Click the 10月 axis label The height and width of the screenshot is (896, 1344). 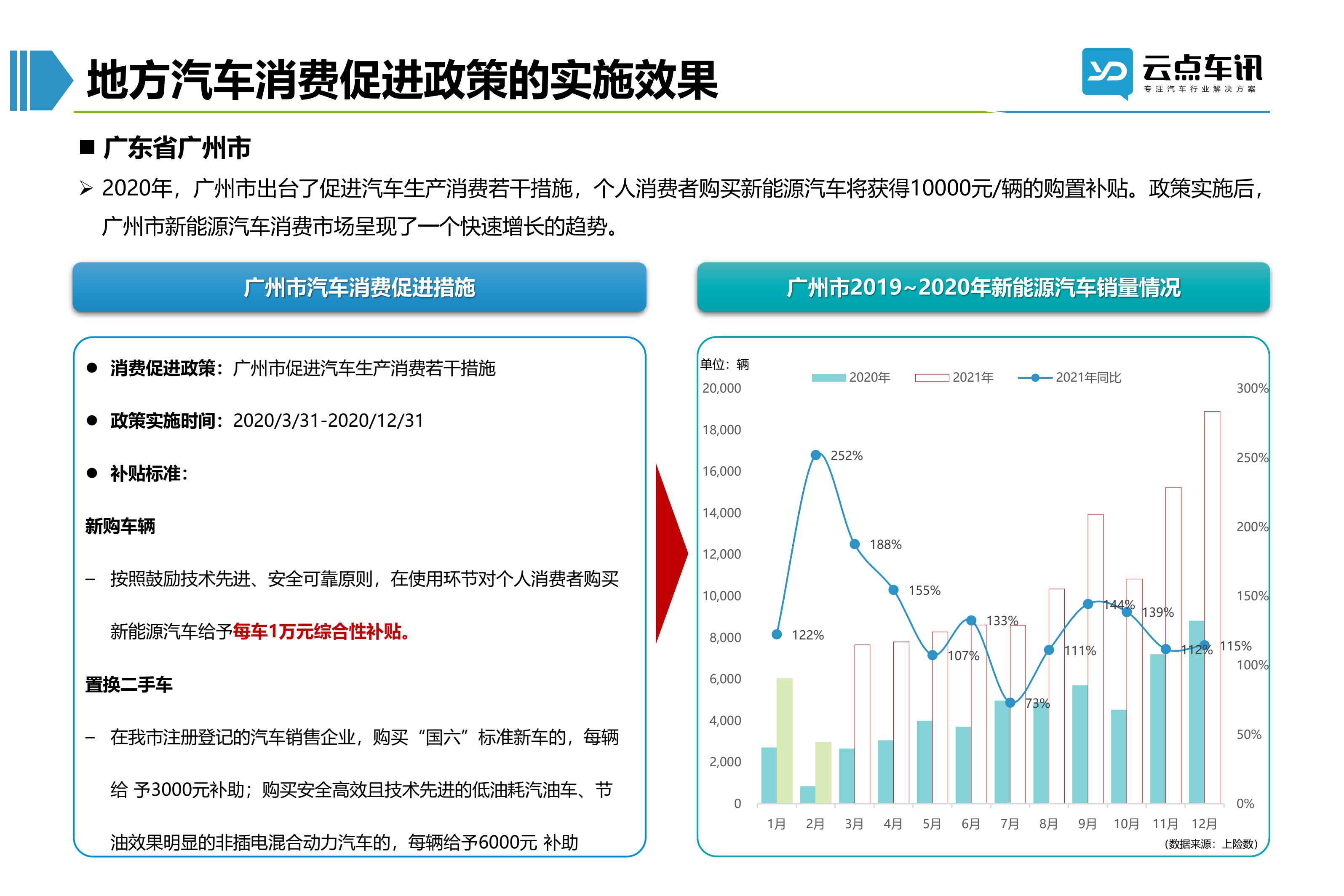pos(1126,824)
